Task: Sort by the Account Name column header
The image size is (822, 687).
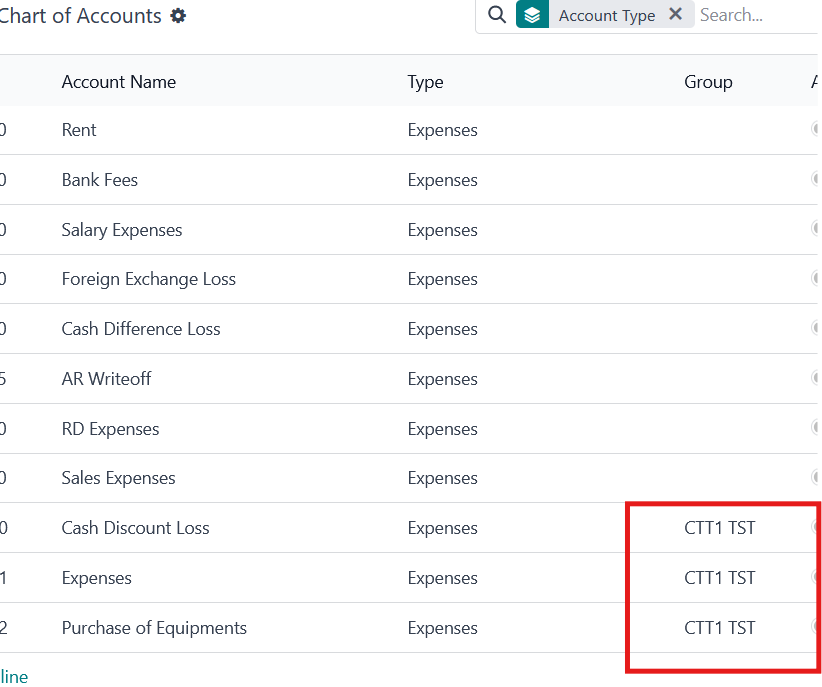Action: [118, 82]
